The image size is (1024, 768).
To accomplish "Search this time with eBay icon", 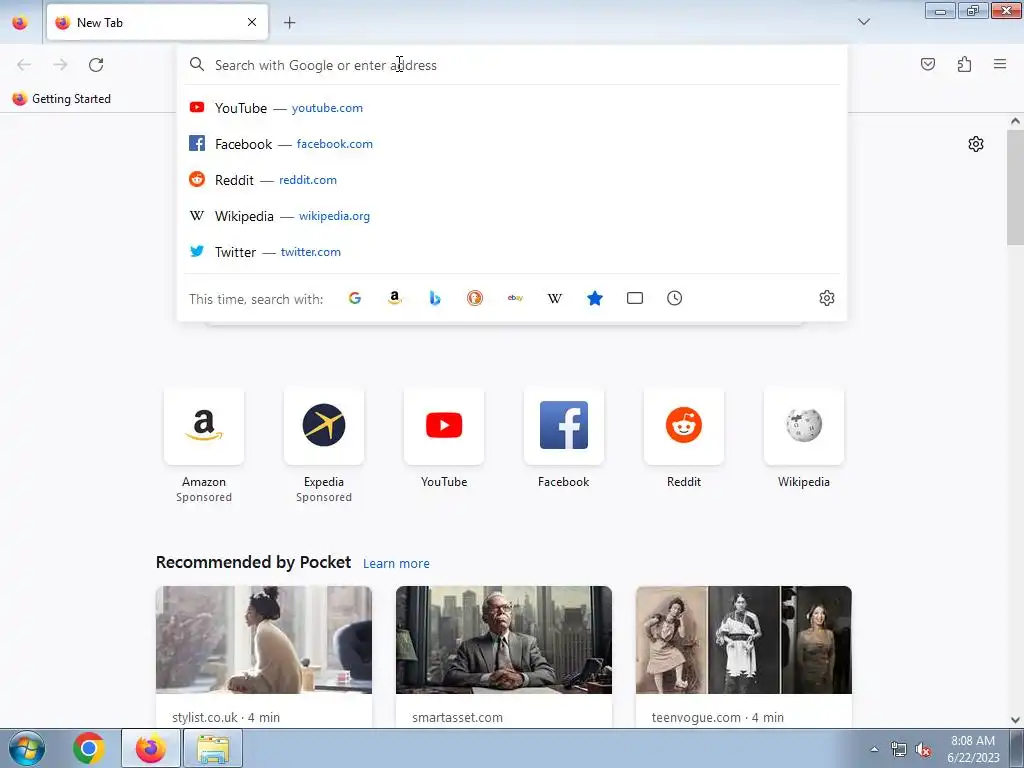I will (x=515, y=298).
